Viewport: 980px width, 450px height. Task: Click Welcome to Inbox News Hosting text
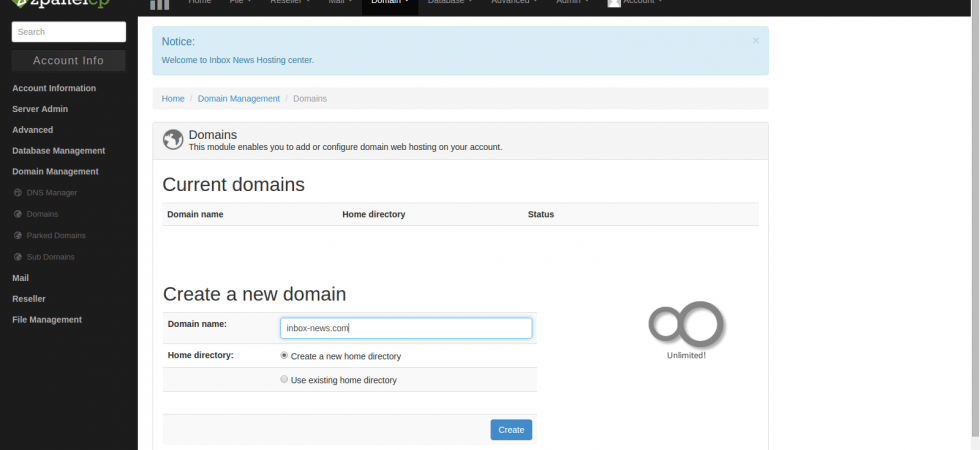(x=238, y=60)
